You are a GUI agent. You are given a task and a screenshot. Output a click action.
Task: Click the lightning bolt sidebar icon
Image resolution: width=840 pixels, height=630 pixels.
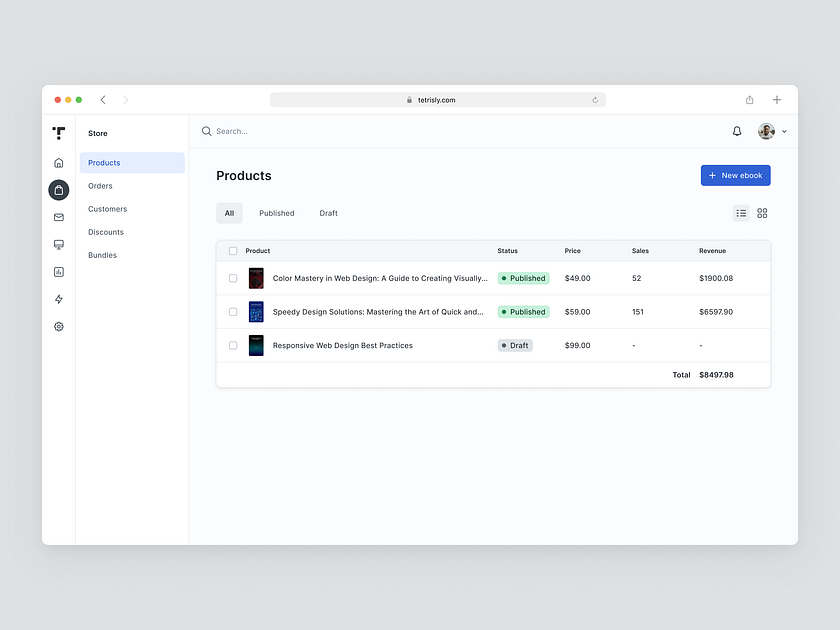pos(58,299)
